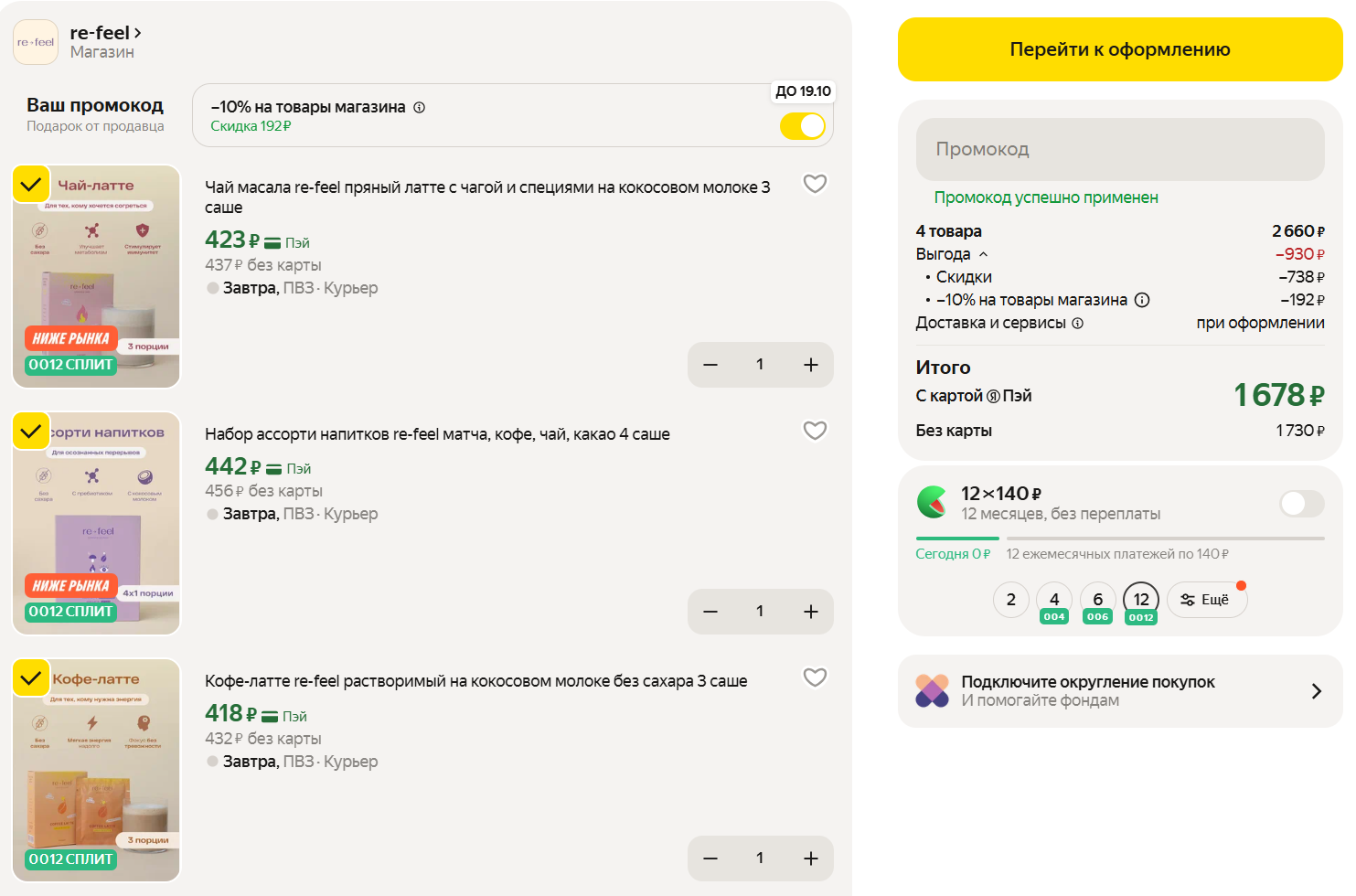Add Чай масала latte to favorites heart
Image resolution: width=1356 pixels, height=896 pixels.
pos(814,184)
